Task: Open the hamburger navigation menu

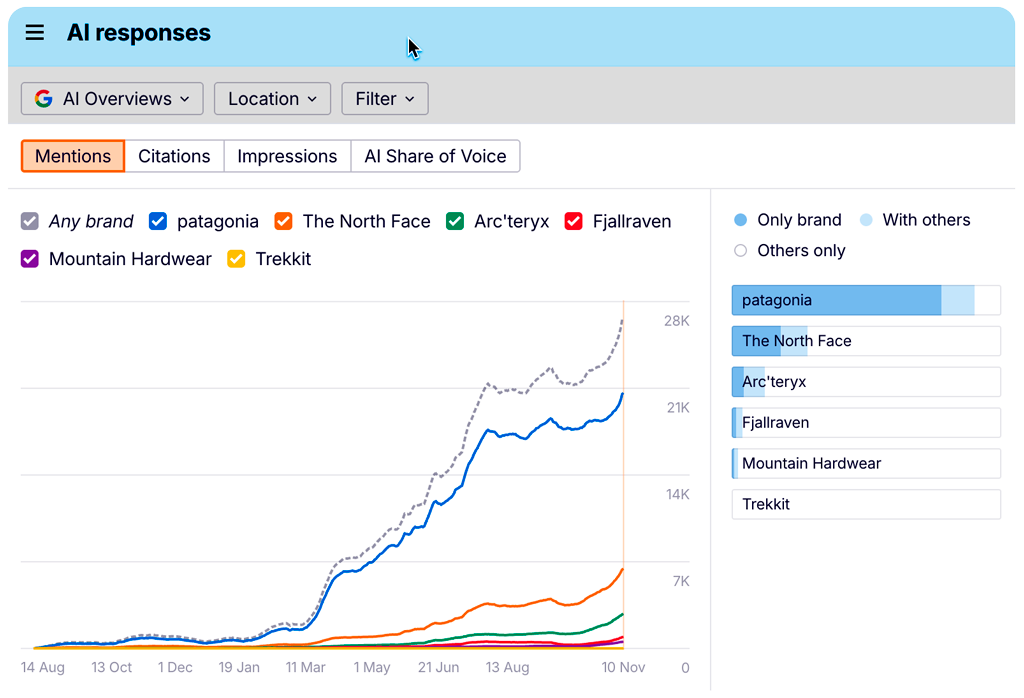Action: [x=34, y=32]
